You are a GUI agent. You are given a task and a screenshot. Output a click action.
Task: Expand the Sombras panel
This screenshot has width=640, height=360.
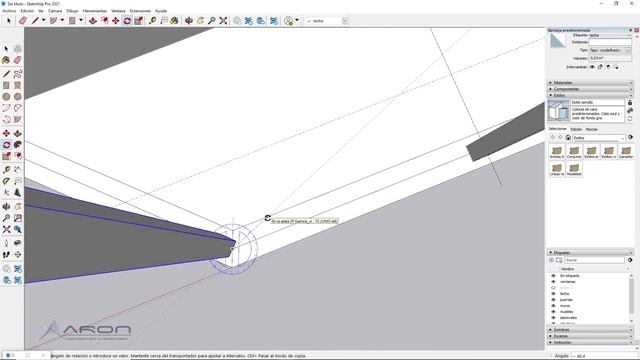click(x=590, y=329)
